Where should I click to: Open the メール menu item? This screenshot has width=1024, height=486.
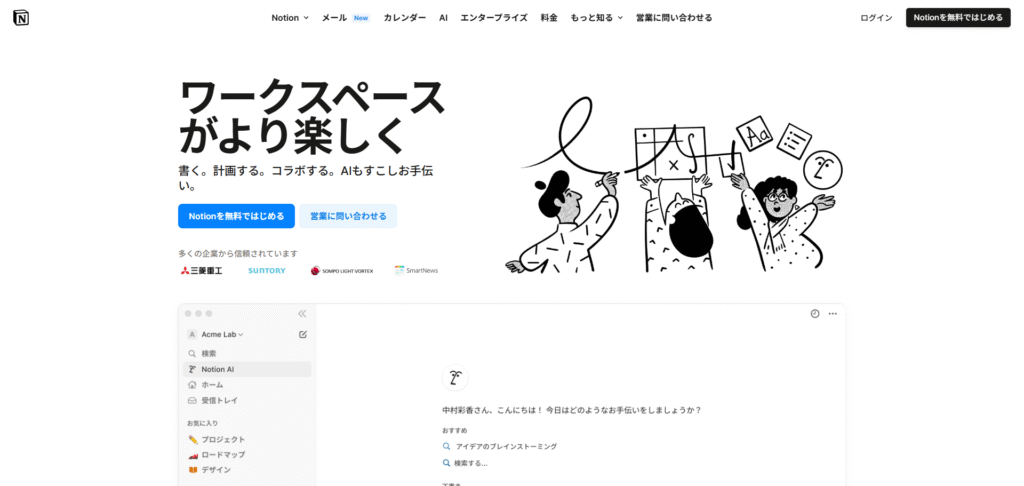(345, 18)
